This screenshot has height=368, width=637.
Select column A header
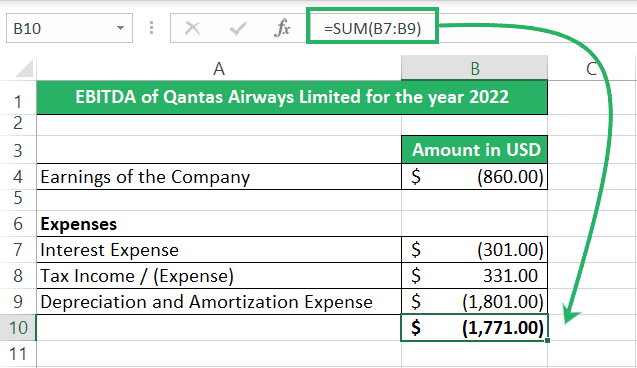219,68
